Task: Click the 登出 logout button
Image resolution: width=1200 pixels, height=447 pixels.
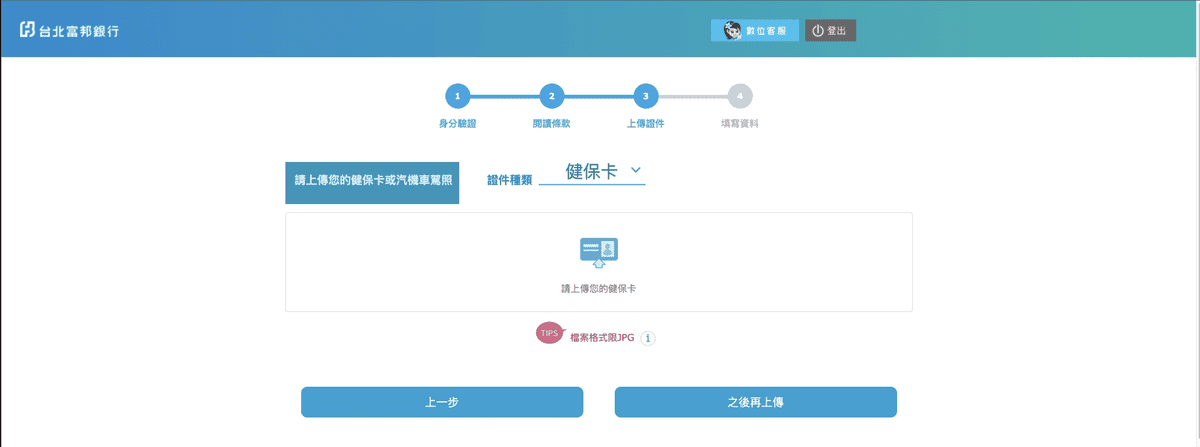Action: point(830,31)
